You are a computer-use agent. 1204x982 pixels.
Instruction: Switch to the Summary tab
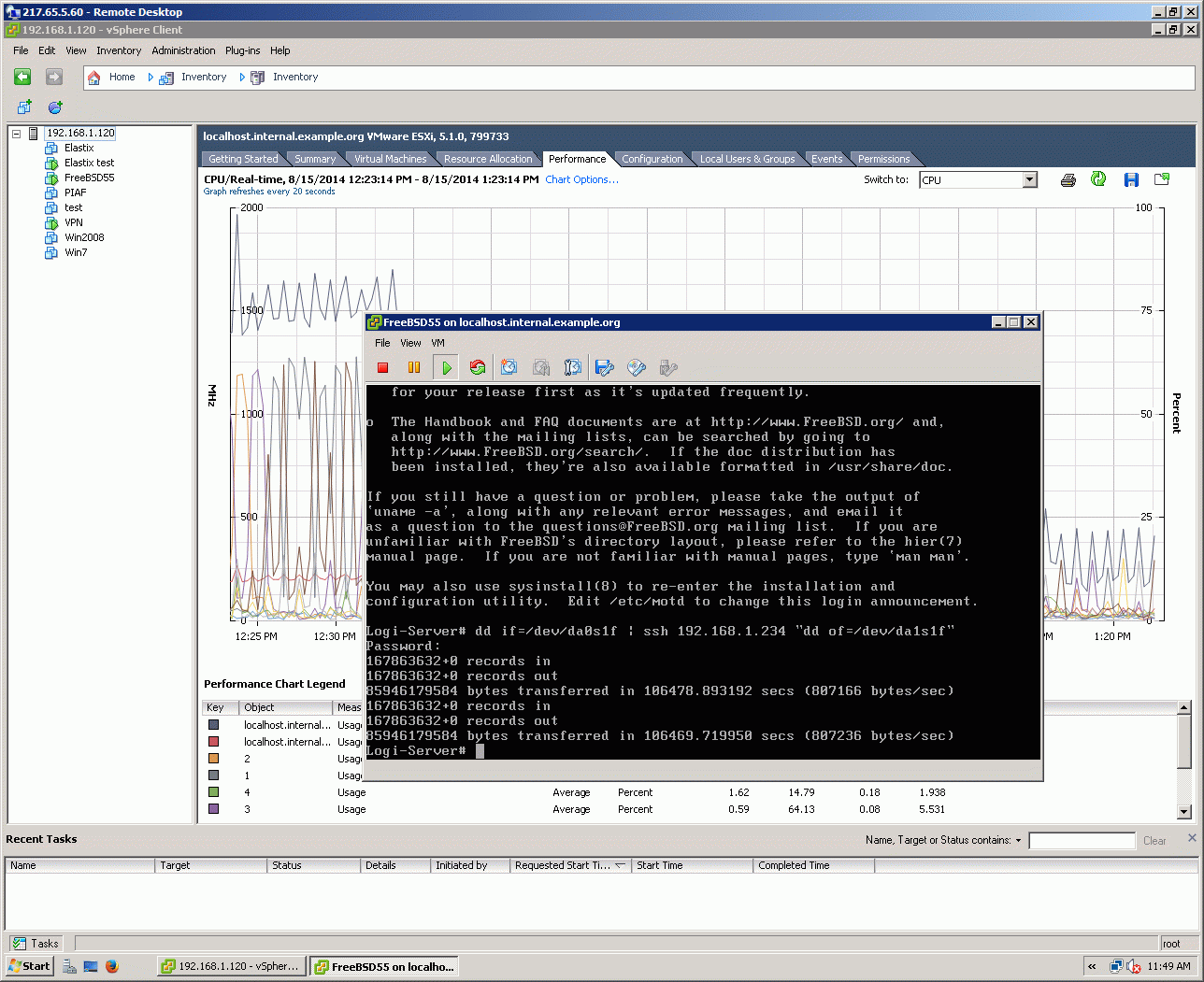pos(315,159)
